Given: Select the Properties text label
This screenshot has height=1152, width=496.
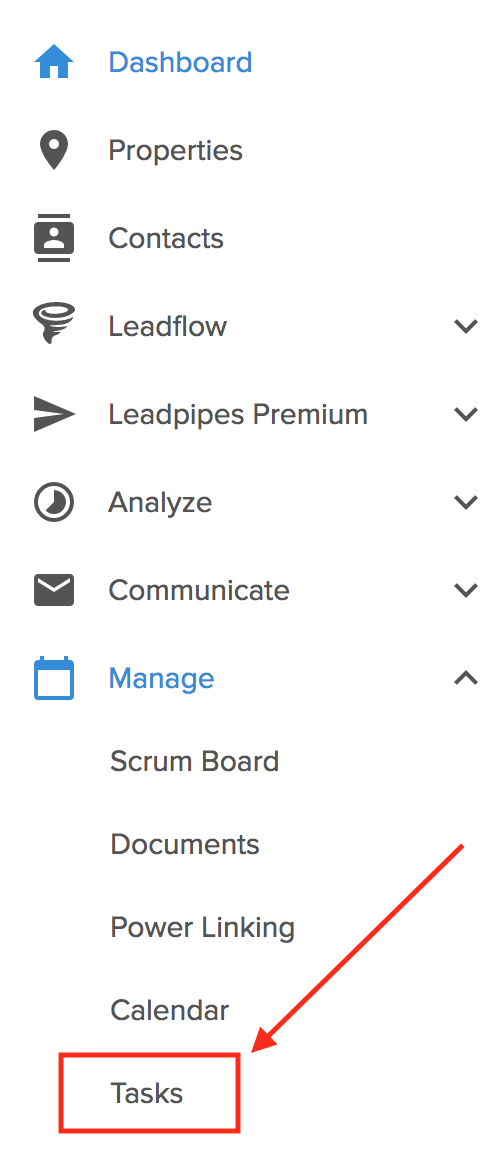Looking at the screenshot, I should [x=175, y=151].
